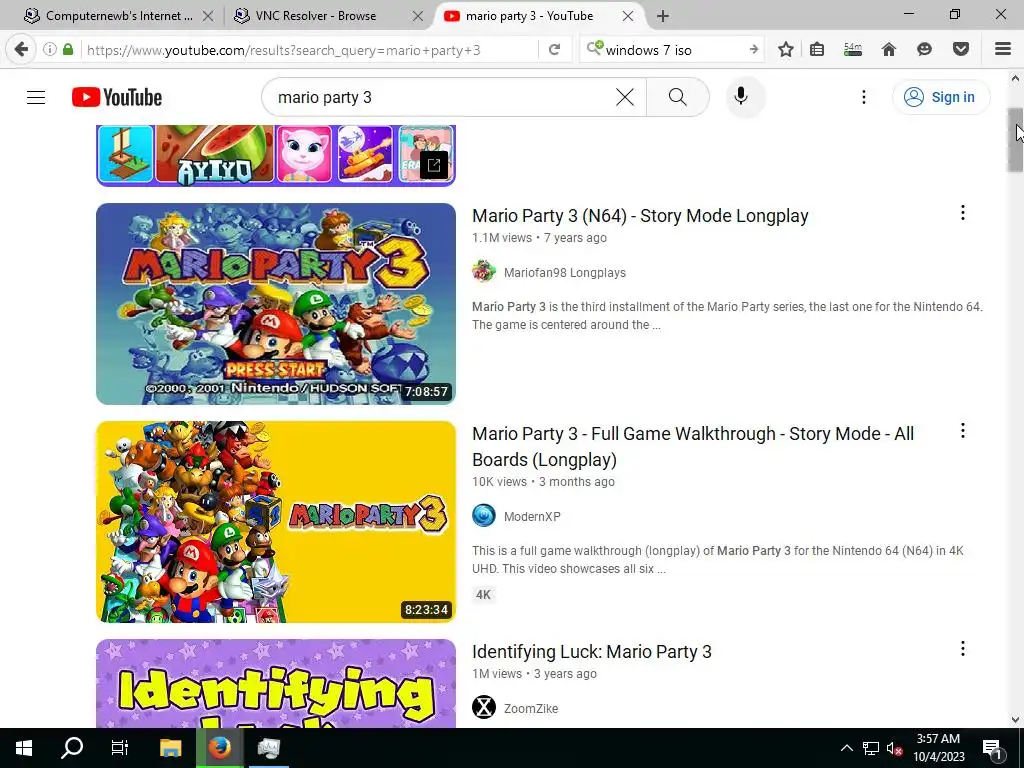Reload the current page

(554, 50)
